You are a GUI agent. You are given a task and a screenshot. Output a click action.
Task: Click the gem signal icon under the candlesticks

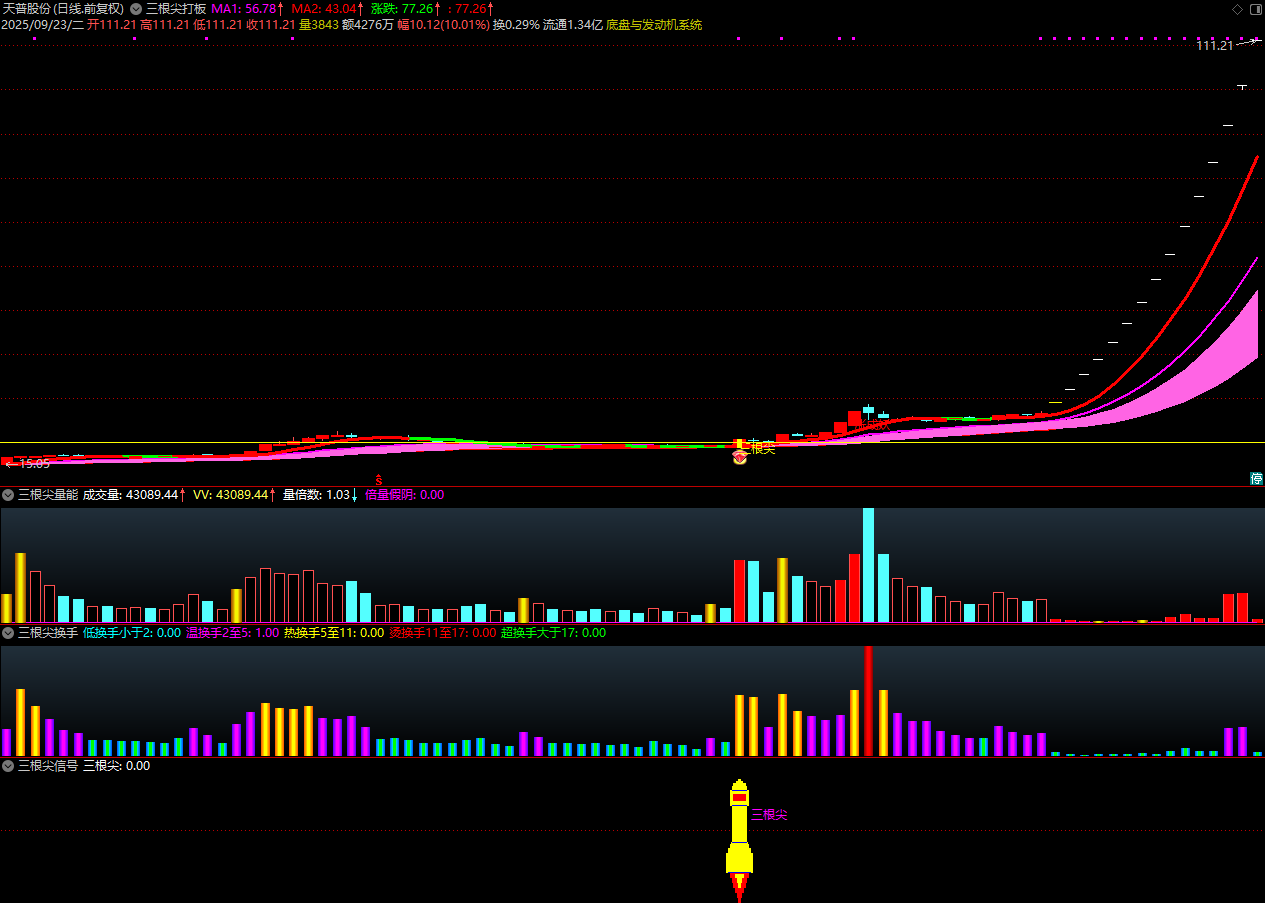[x=739, y=457]
